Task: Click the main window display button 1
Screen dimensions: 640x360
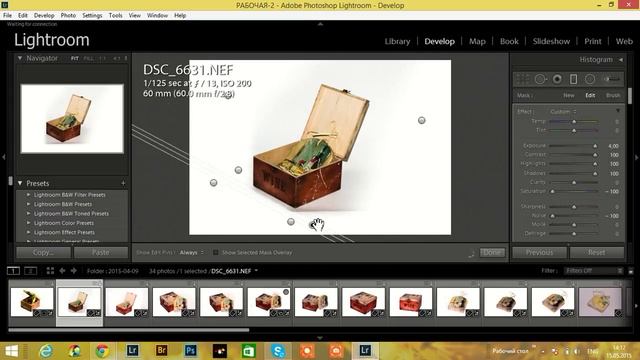Action: coord(13,271)
